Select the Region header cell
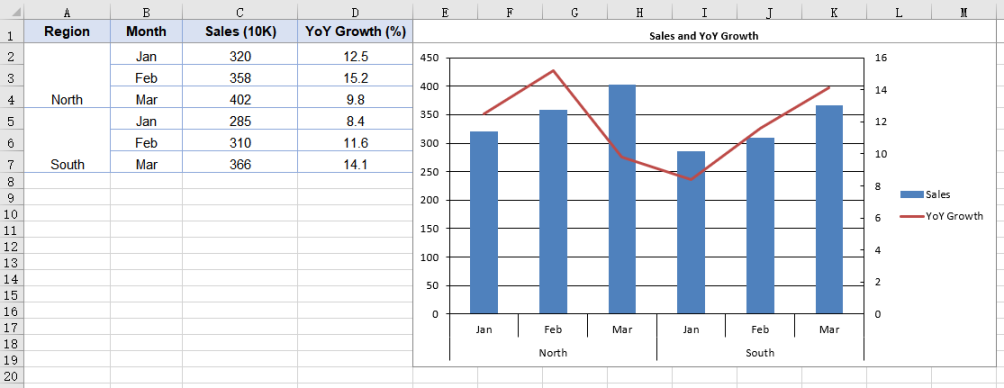The image size is (1004, 388). click(67, 31)
